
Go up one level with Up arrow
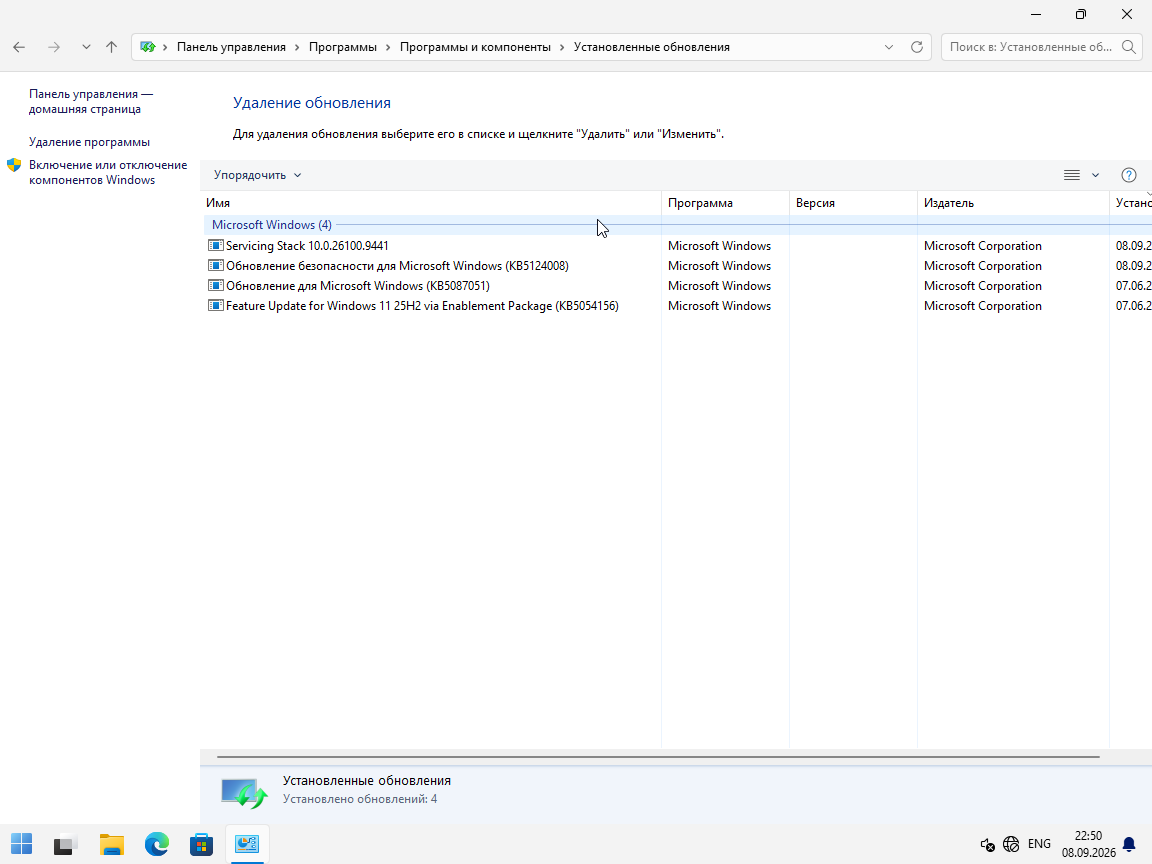(x=112, y=47)
